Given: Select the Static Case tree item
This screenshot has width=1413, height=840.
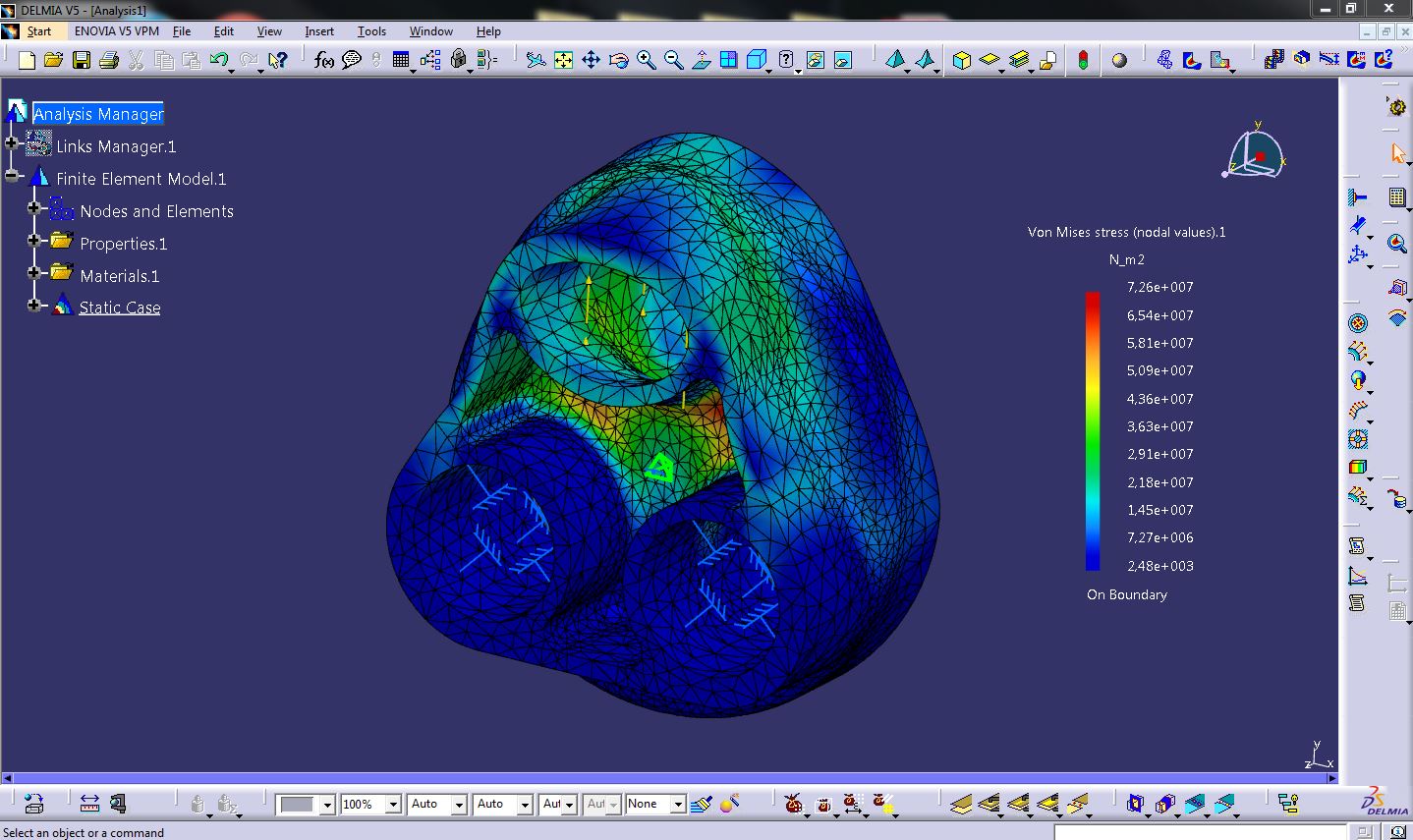Looking at the screenshot, I should [120, 308].
